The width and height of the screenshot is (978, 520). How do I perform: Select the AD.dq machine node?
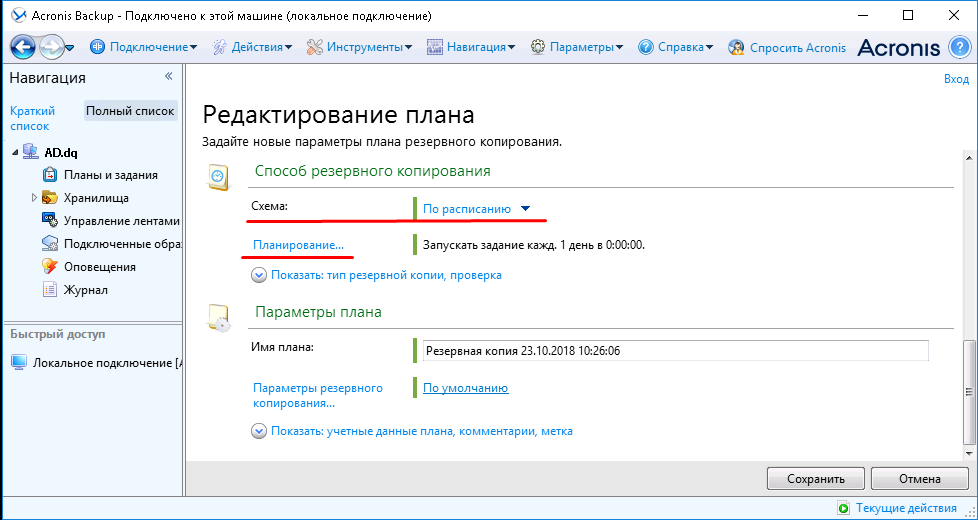coord(61,153)
